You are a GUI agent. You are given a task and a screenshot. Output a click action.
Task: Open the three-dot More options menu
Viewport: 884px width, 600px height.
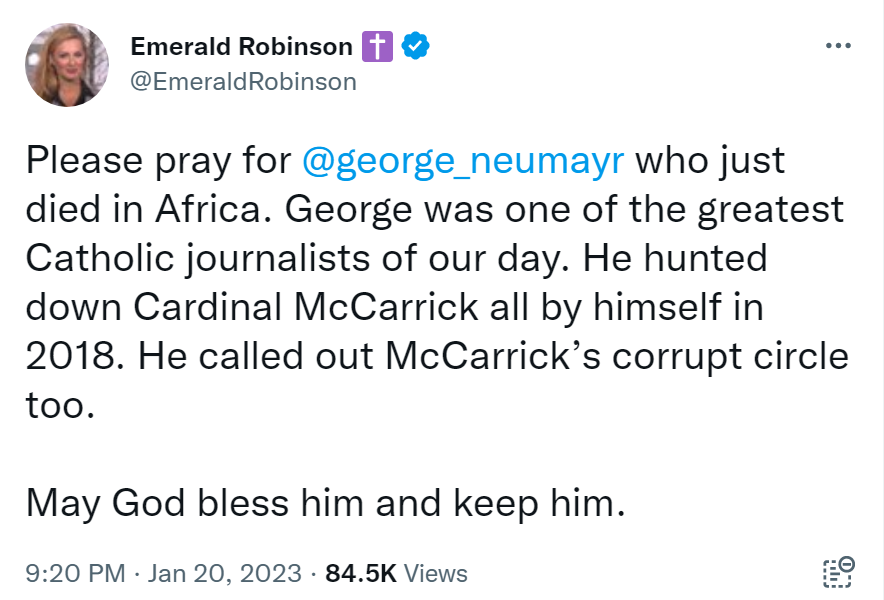(x=838, y=46)
